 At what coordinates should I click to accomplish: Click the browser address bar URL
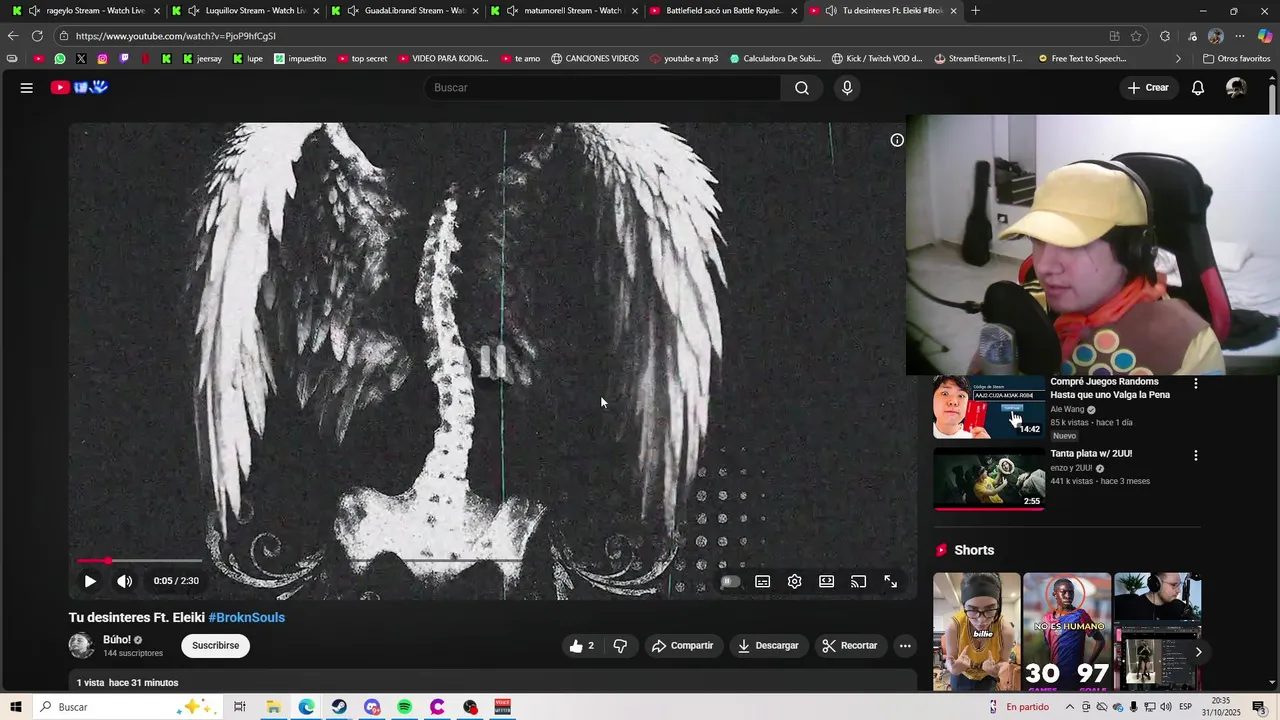[176, 36]
